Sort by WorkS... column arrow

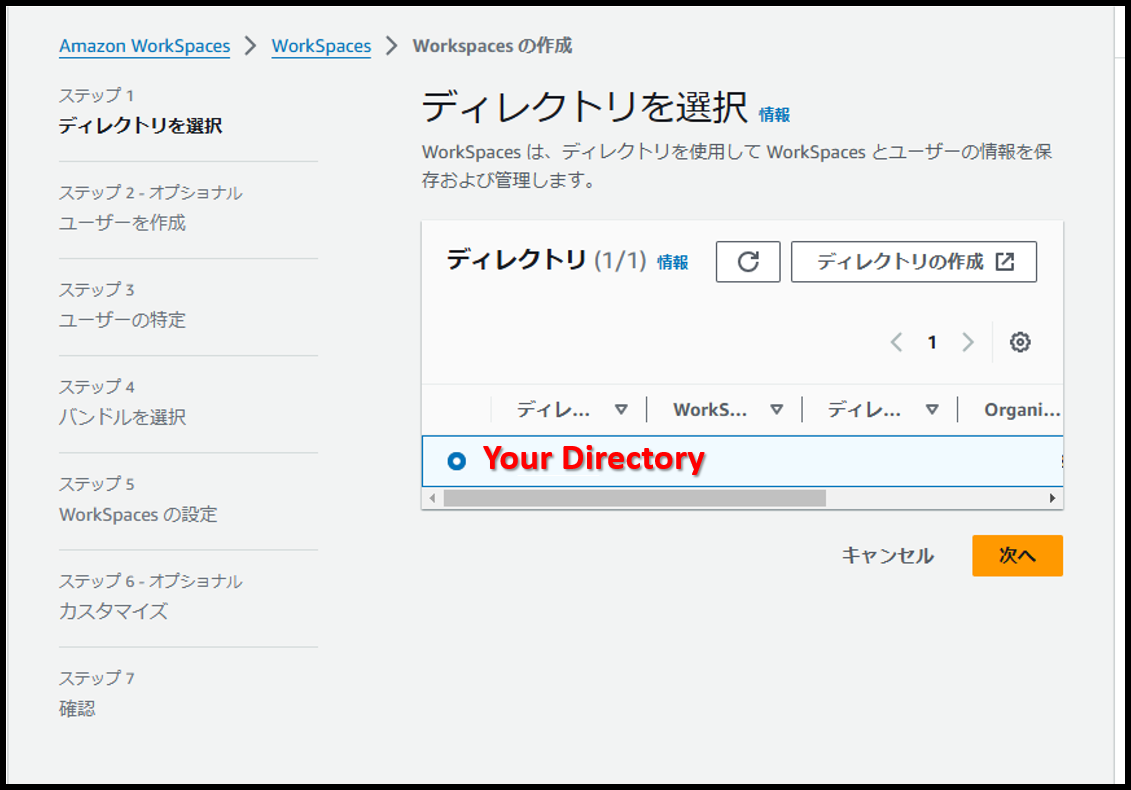click(x=776, y=410)
